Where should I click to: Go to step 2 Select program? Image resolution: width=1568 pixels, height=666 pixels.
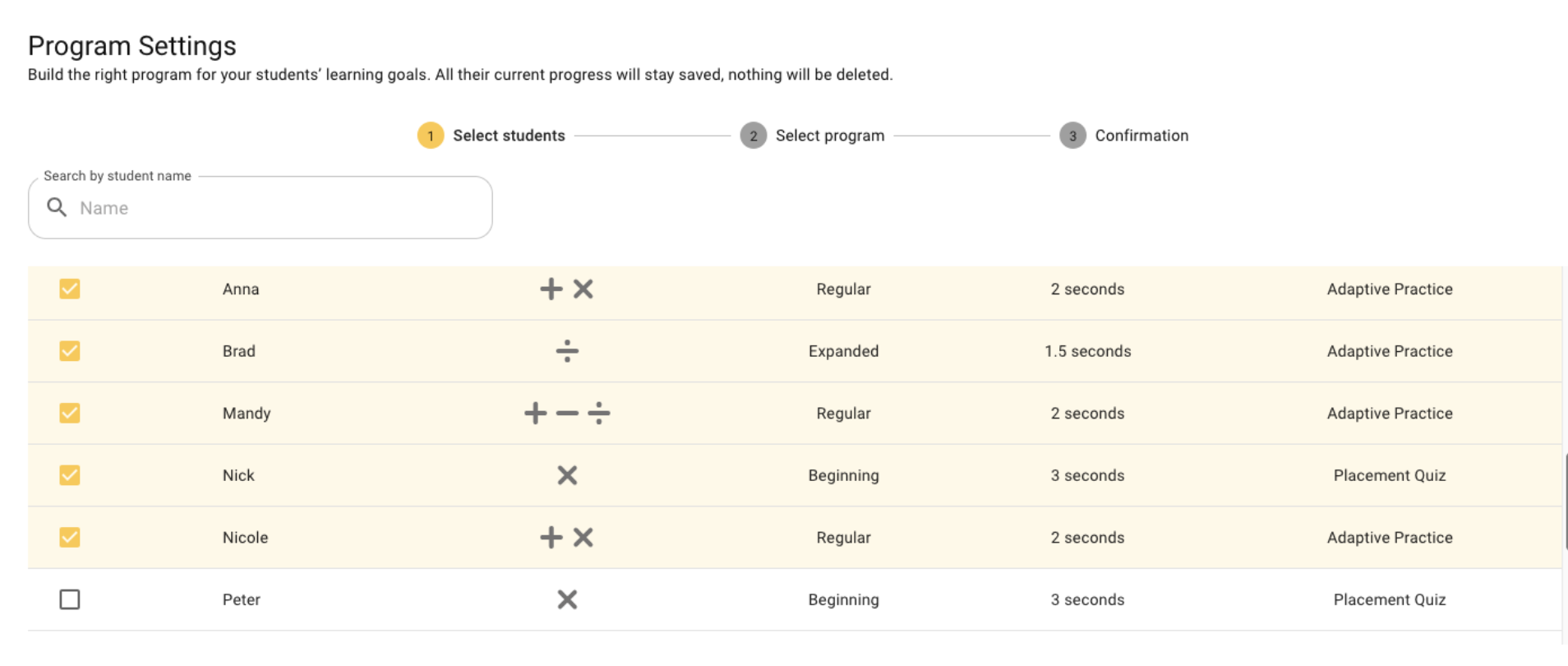812,136
